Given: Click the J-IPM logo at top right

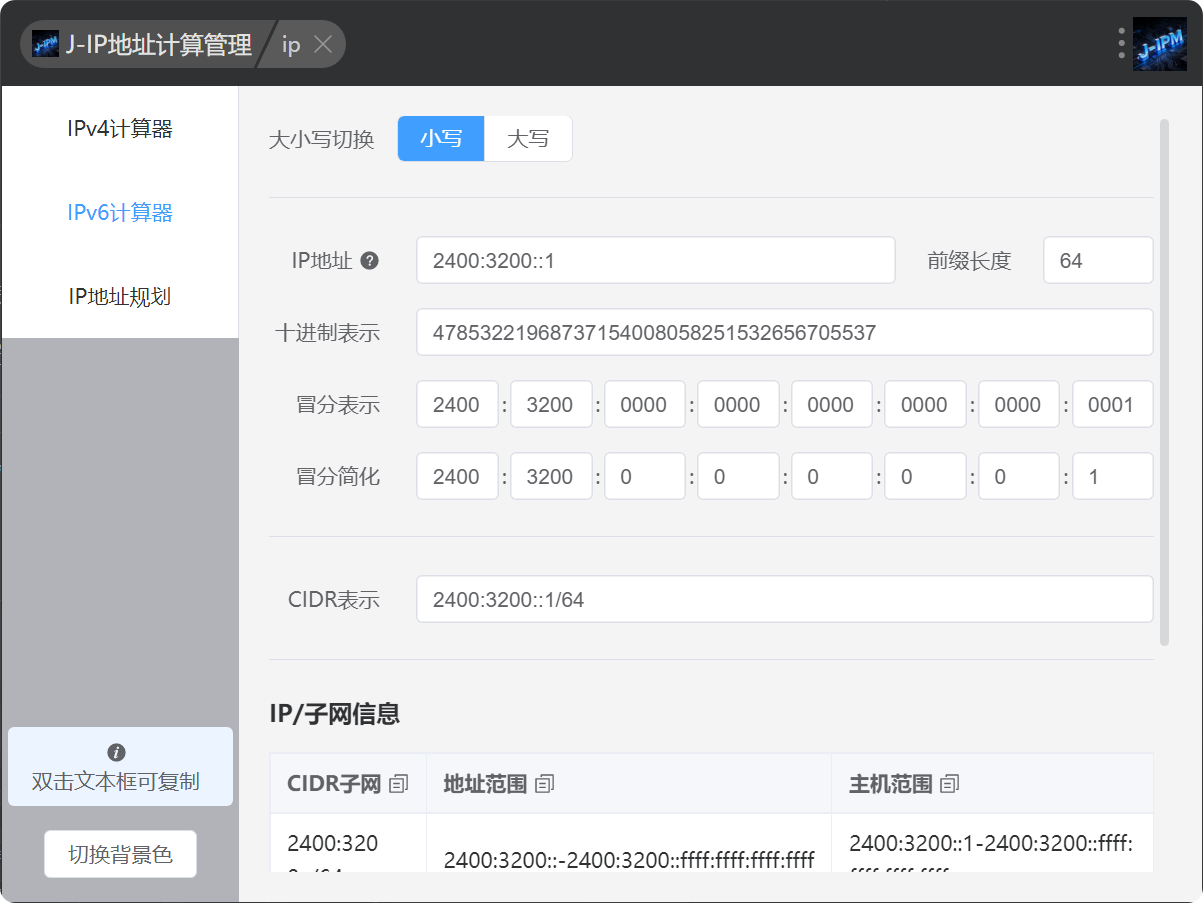Looking at the screenshot, I should [x=1159, y=44].
